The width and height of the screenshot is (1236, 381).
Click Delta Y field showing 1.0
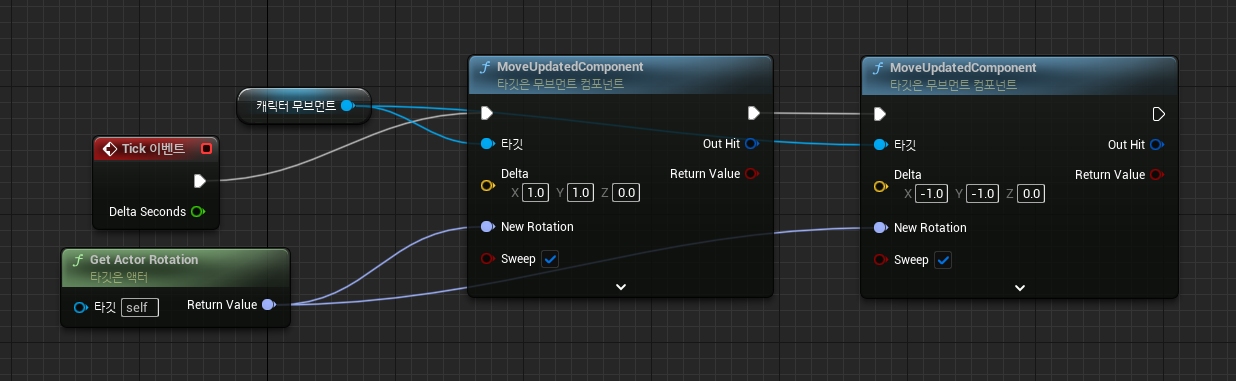pos(582,193)
